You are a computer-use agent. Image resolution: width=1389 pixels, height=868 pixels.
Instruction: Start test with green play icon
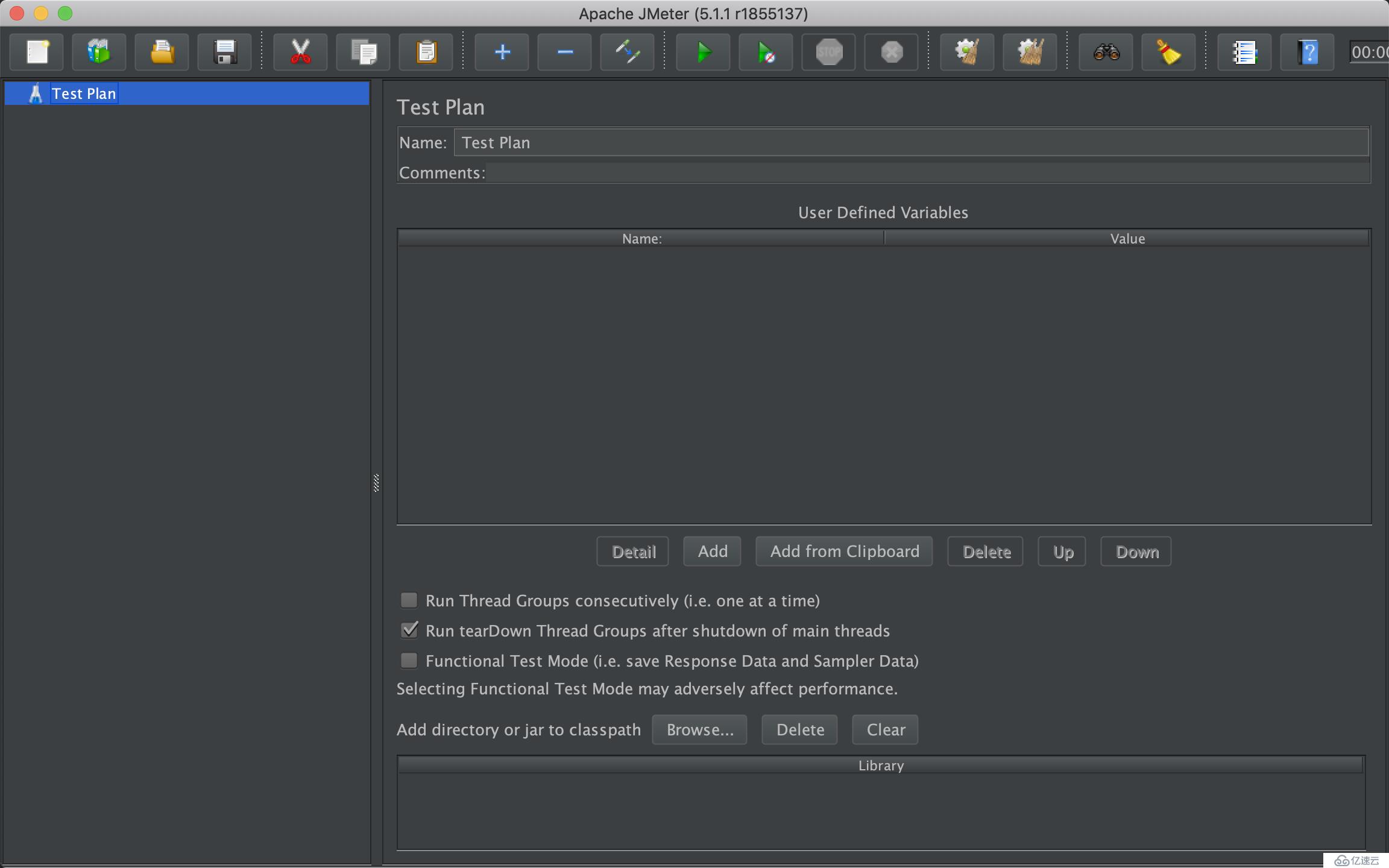[703, 52]
